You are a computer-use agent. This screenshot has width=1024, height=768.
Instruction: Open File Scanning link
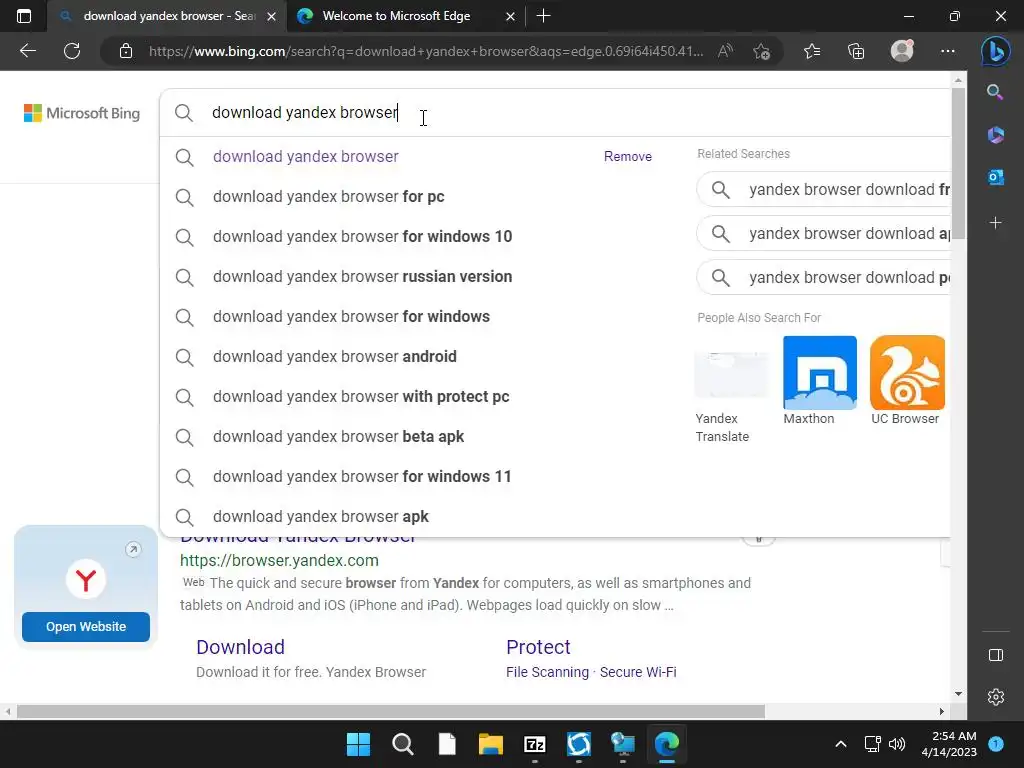tap(547, 672)
